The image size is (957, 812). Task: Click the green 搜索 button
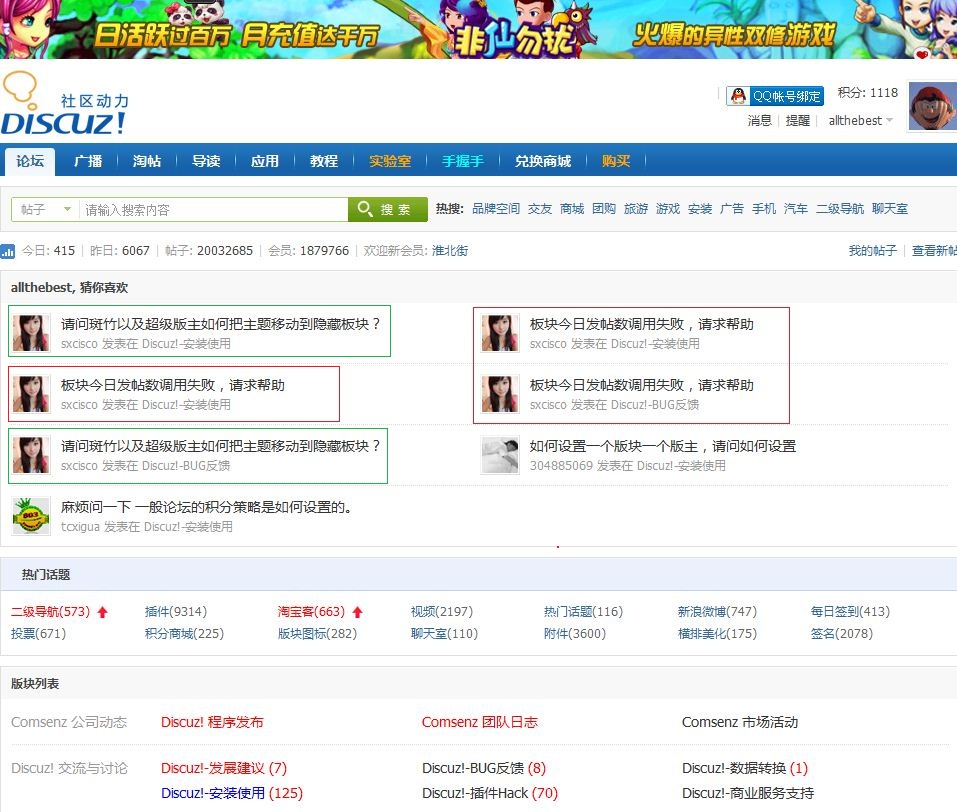coord(388,209)
